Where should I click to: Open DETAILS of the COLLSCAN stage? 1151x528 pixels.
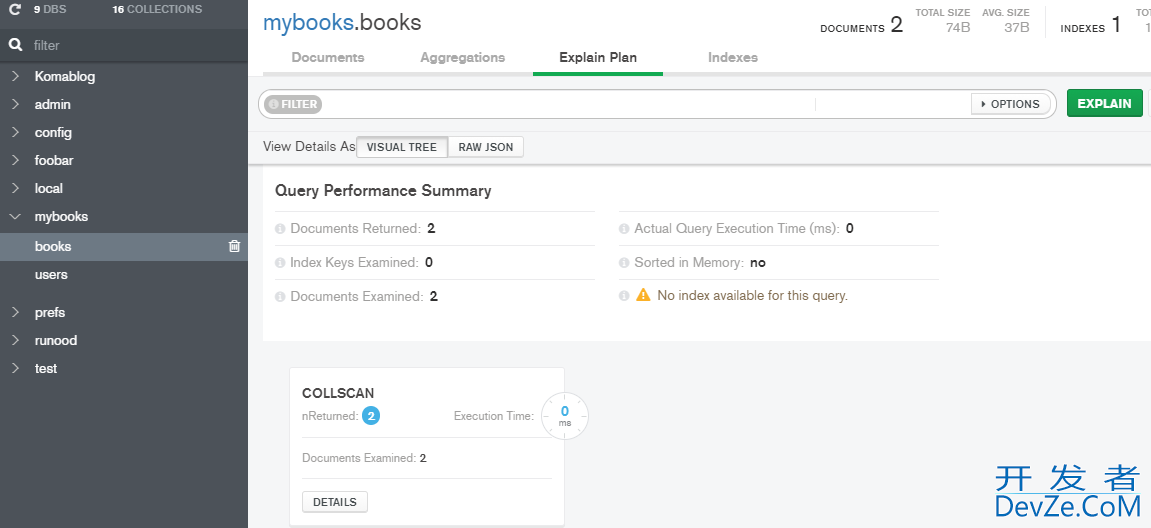335,502
